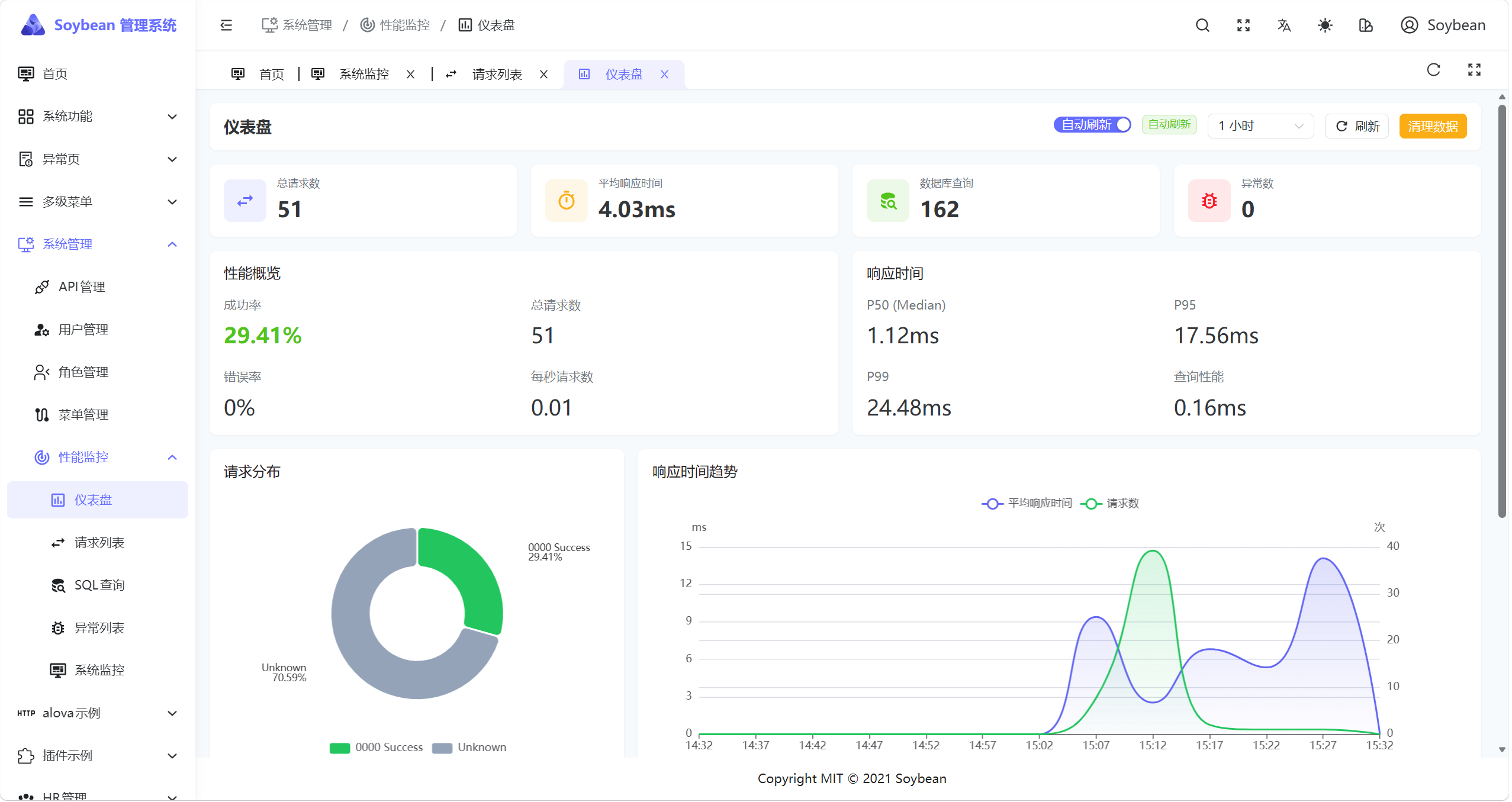Open SQL 查询 in the sidebar
This screenshot has height=802, width=1512.
tap(99, 585)
